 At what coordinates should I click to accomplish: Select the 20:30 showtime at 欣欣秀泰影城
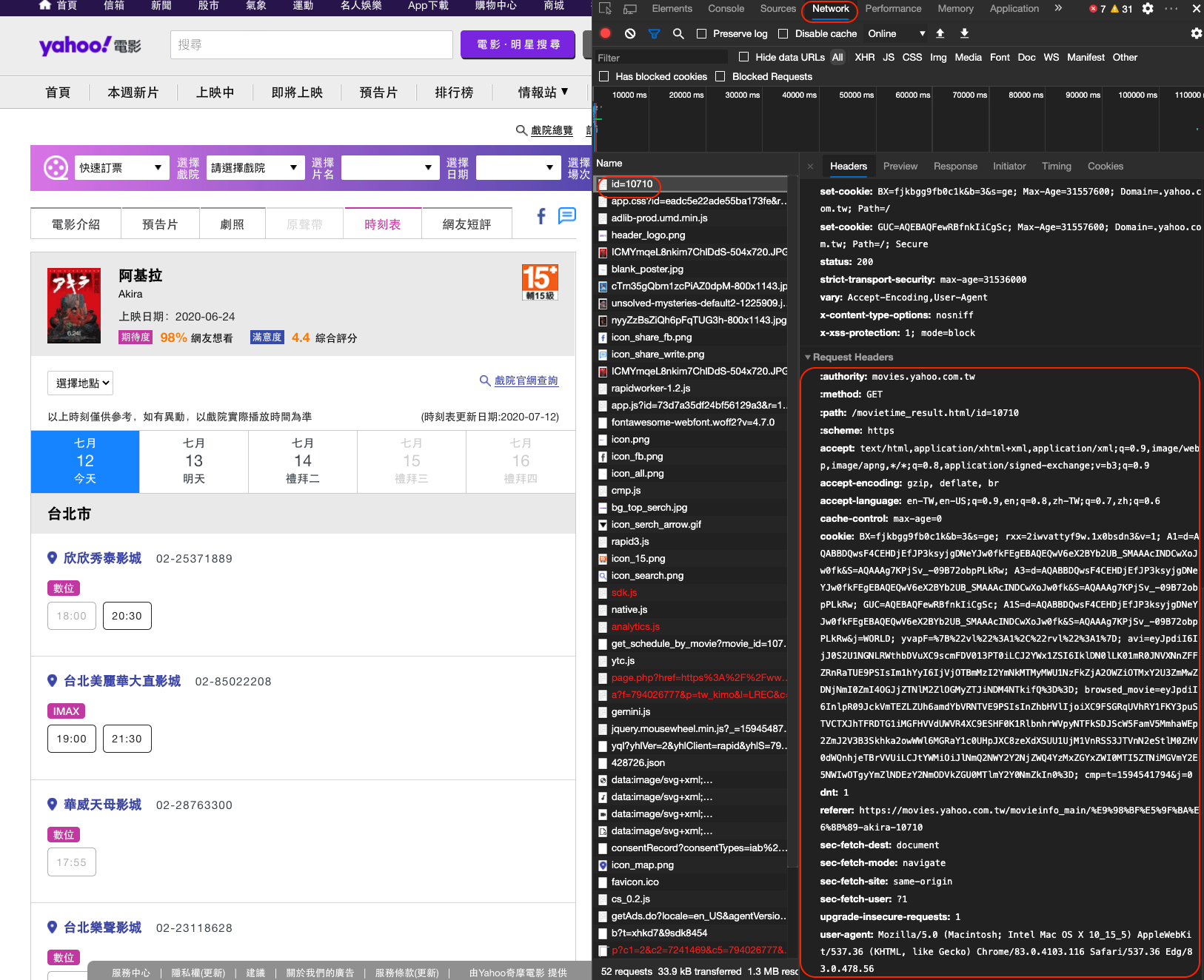127,616
